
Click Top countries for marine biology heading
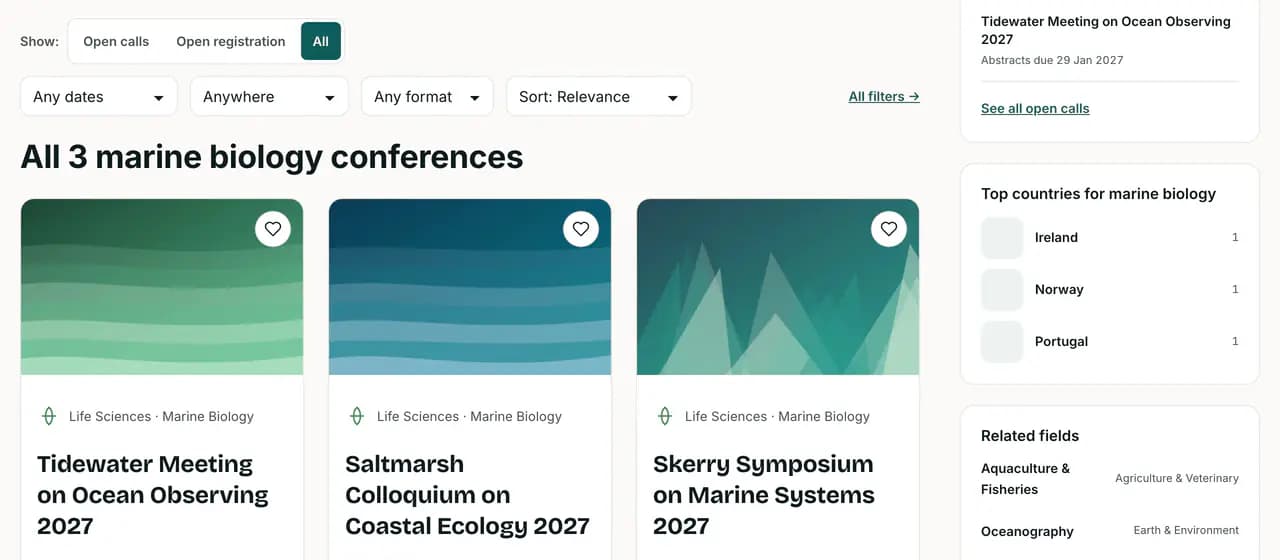pyautogui.click(x=1098, y=194)
